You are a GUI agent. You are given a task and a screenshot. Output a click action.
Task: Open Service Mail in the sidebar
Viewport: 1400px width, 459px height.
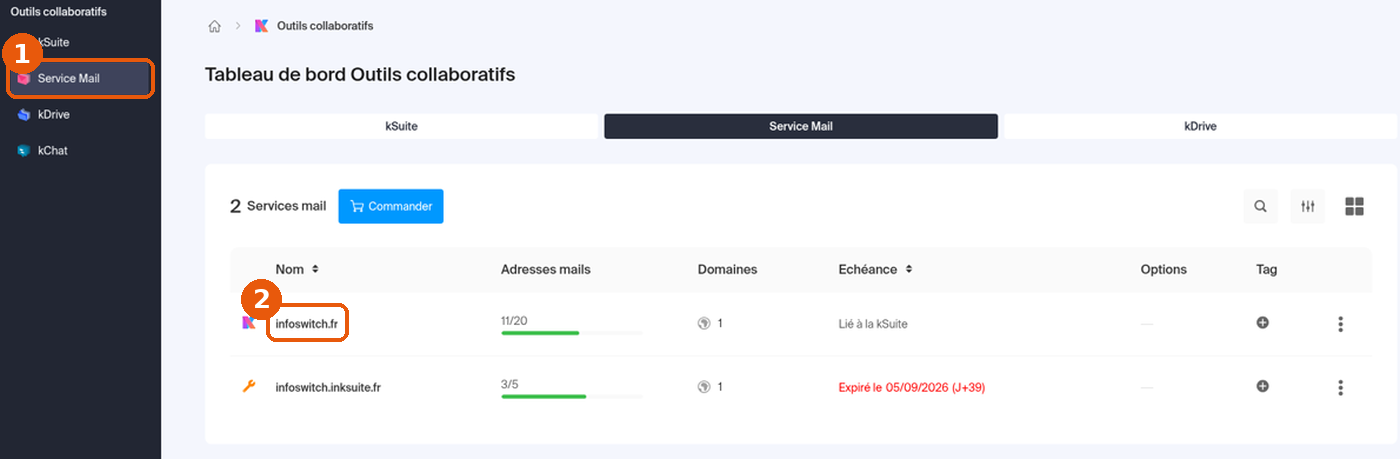point(80,78)
